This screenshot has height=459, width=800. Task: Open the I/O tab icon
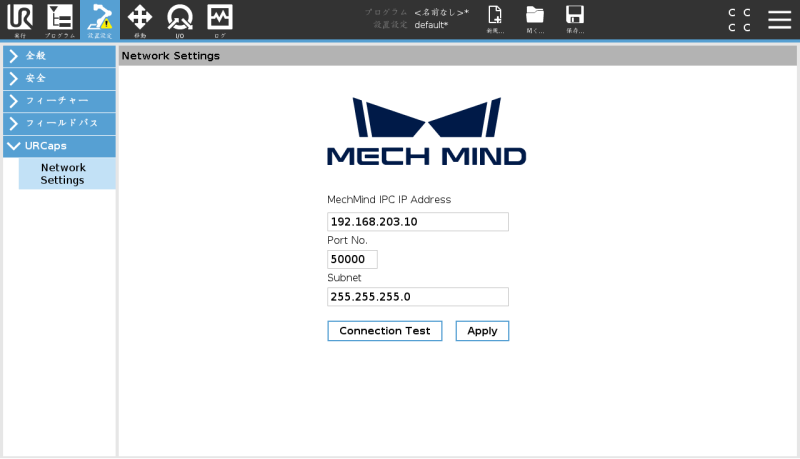tap(180, 20)
